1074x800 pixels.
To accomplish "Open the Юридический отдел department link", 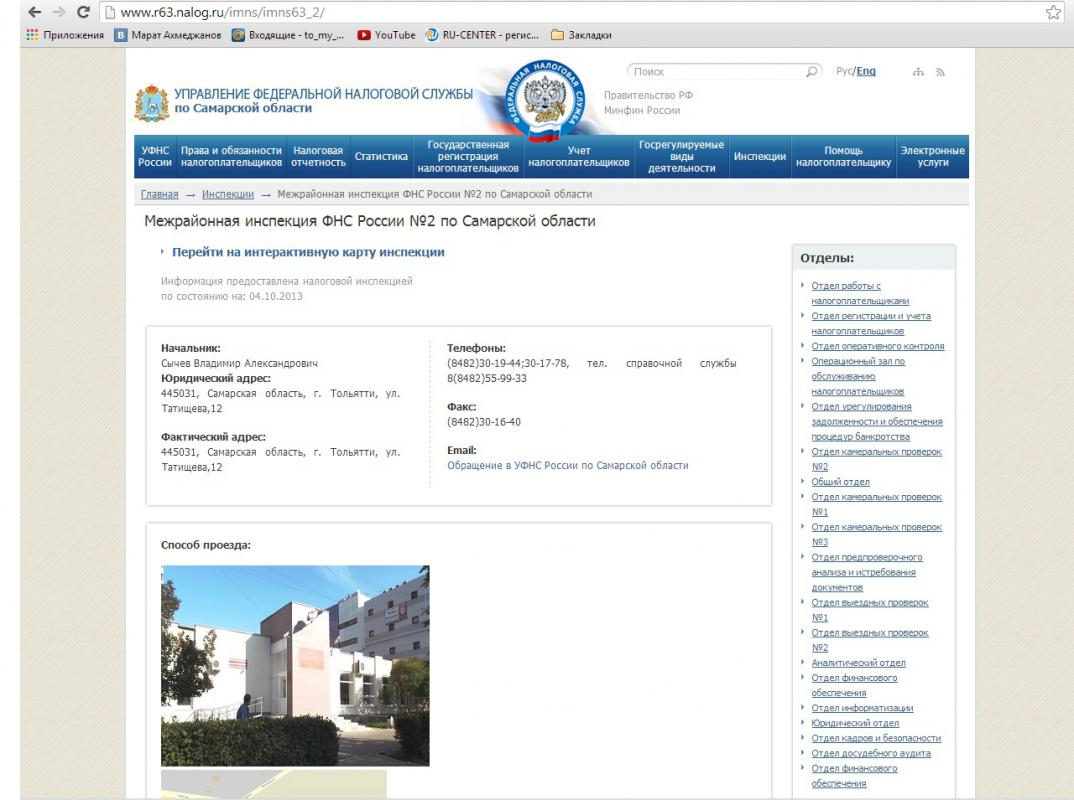I will tap(855, 723).
